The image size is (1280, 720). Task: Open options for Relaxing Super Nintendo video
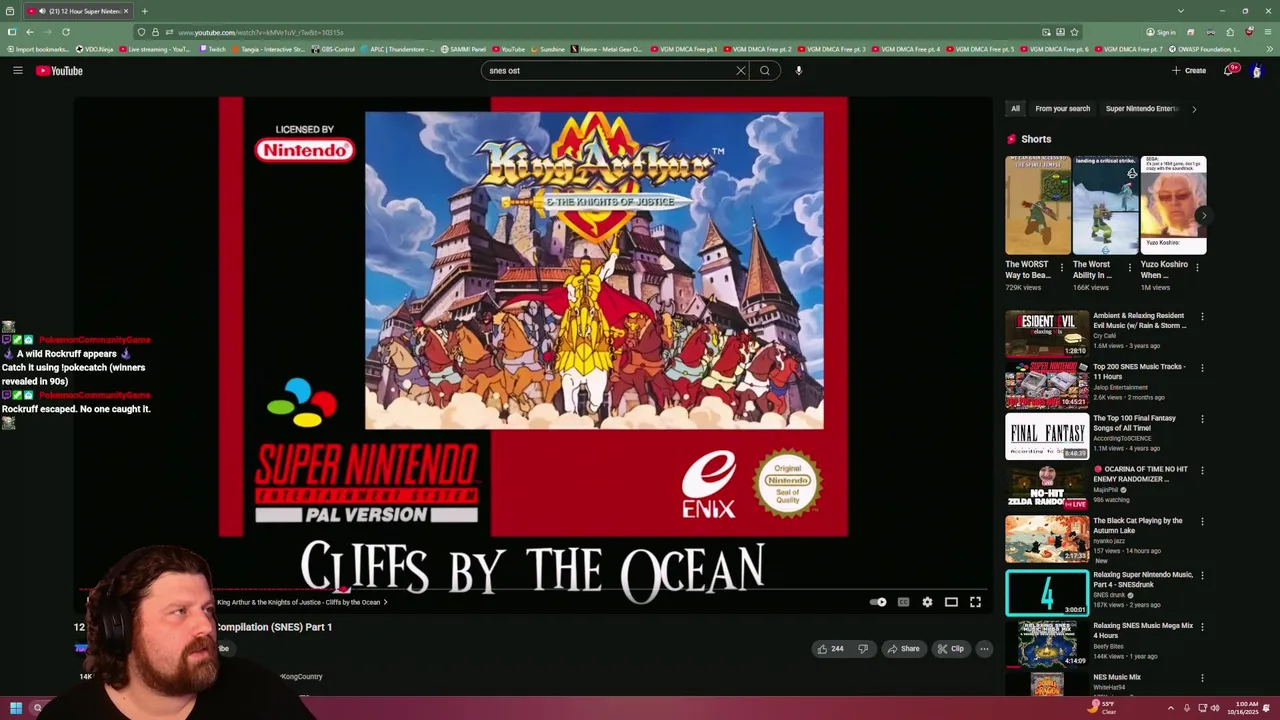point(1202,576)
